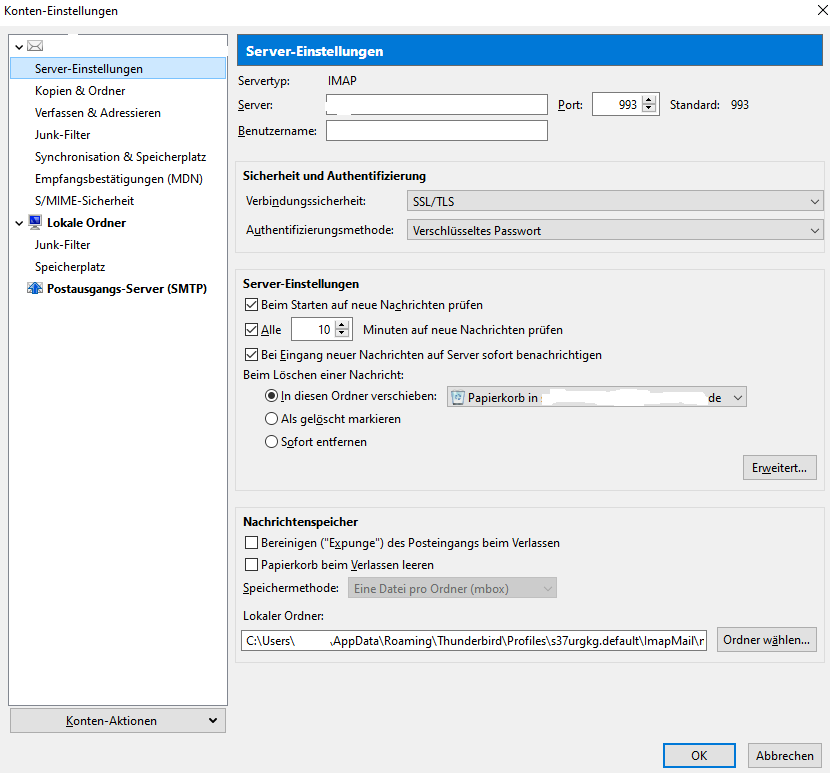Click the Postausgangs-Server (SMTP) icon

pos(35,289)
